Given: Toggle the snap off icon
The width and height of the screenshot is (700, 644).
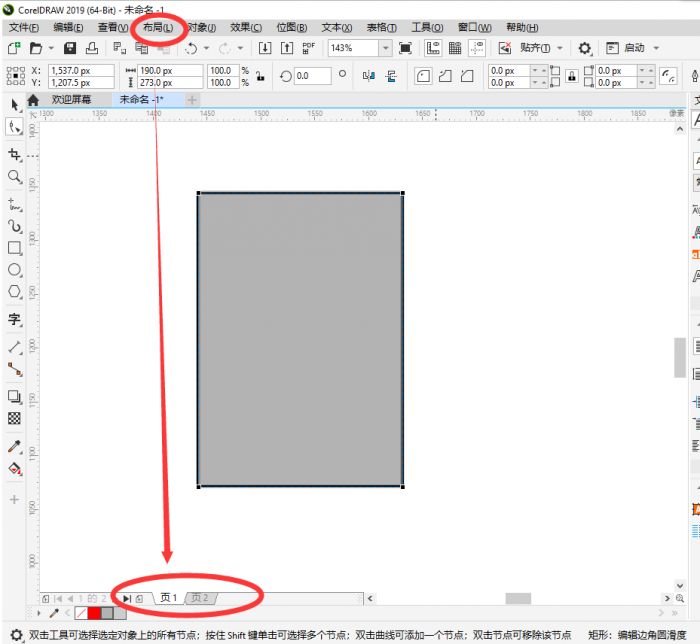Looking at the screenshot, I should point(504,48).
